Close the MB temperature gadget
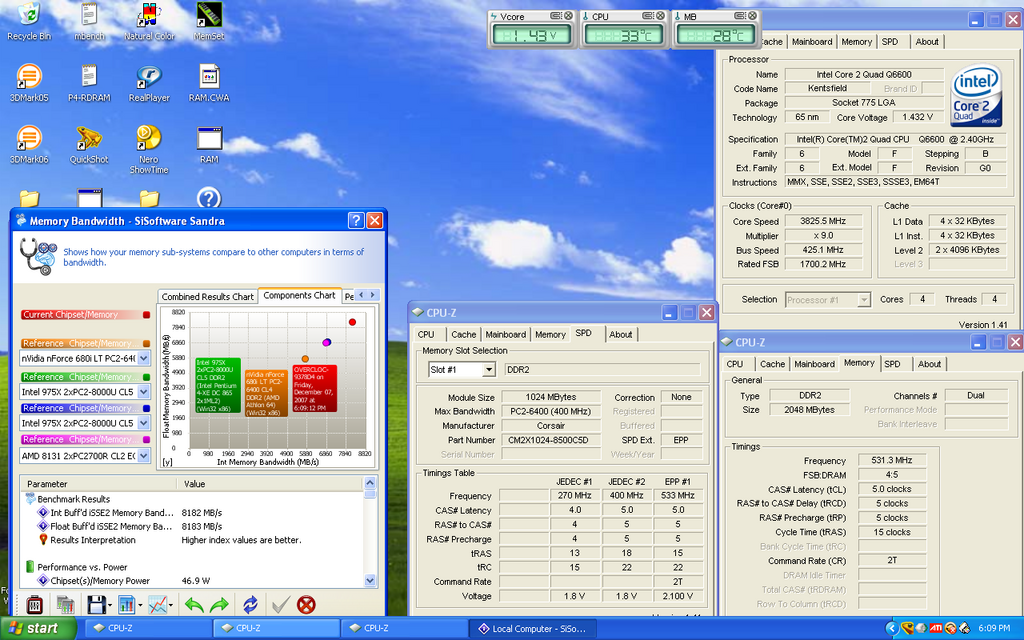Screen dimensions: 1024x640 (752, 16)
